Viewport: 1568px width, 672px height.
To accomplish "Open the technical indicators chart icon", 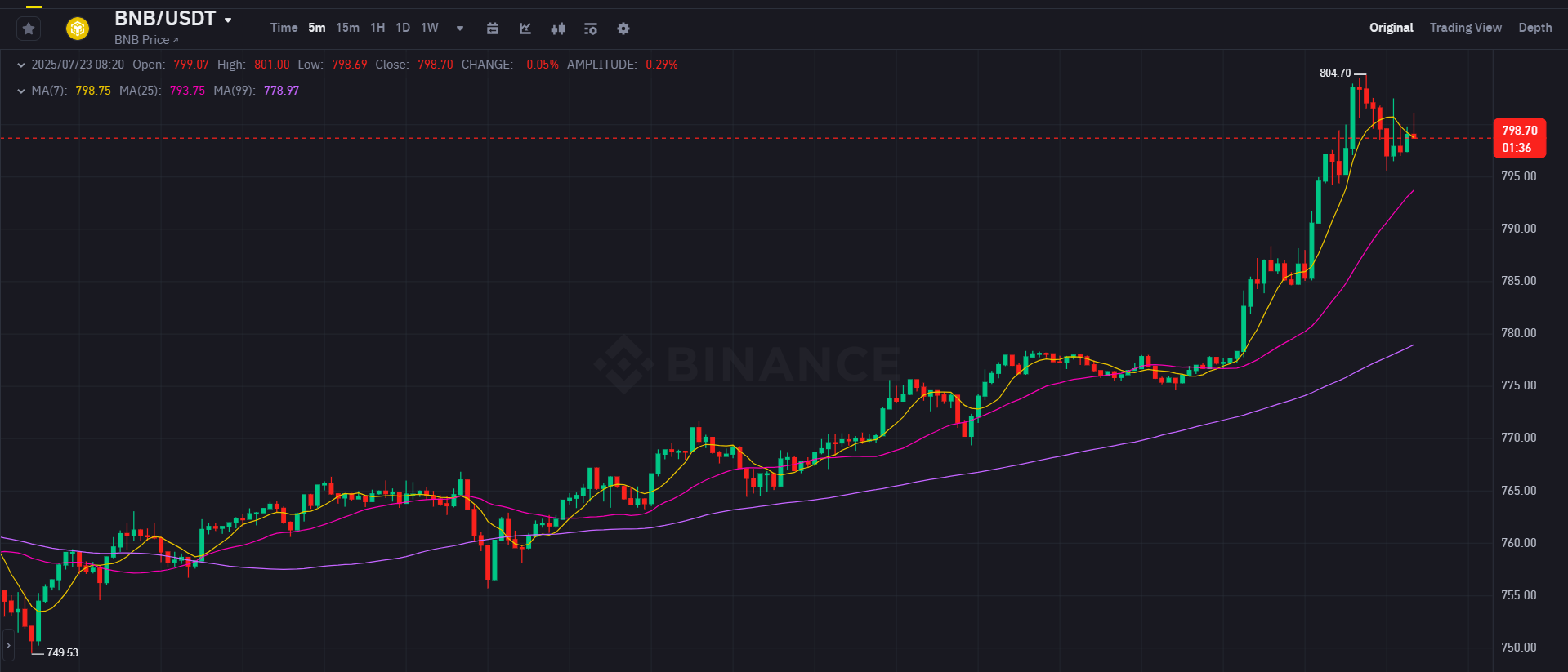I will click(x=525, y=29).
